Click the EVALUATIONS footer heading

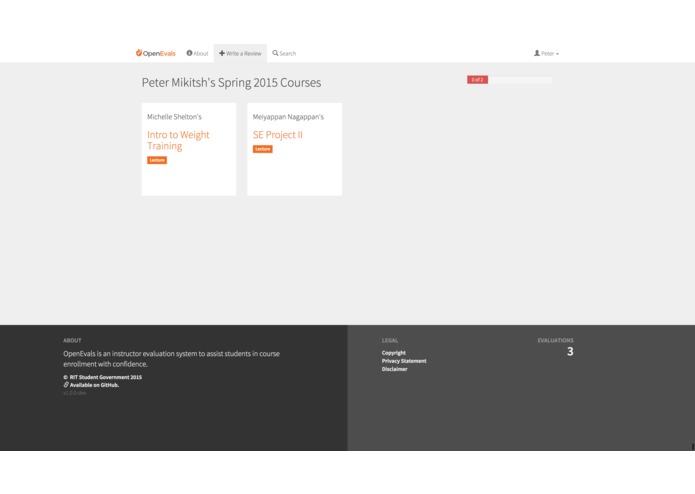pos(555,340)
